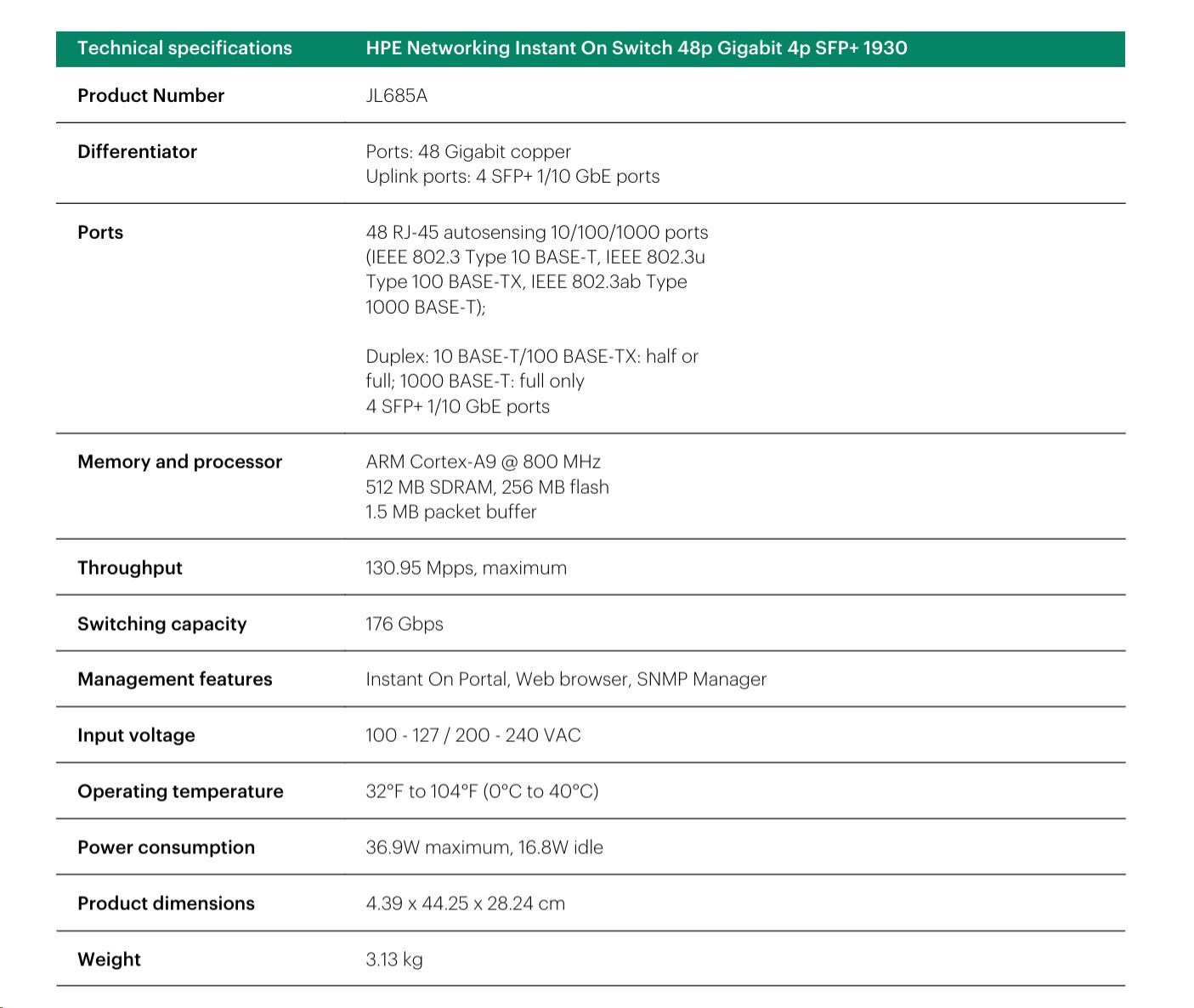Click the switching capacity value 176 Gbps
Screen dimensions: 1194x1008
404,625
